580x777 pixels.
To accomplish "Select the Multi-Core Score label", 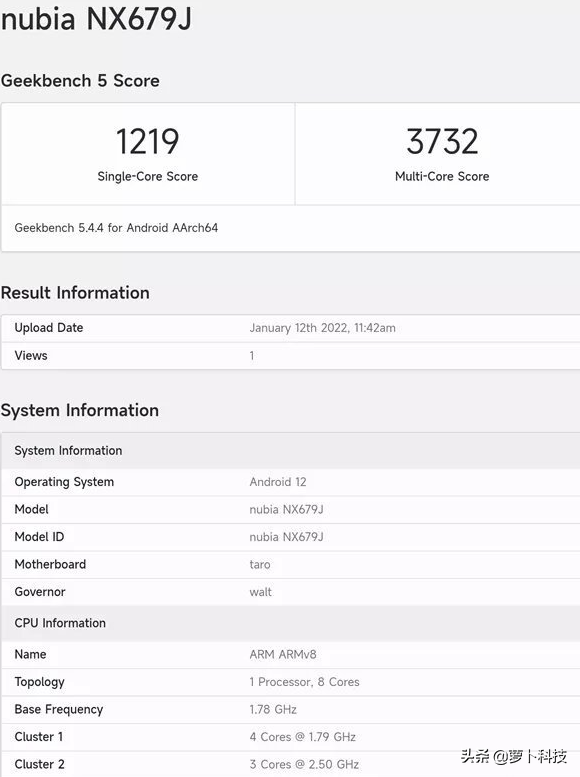I will coord(442,176).
